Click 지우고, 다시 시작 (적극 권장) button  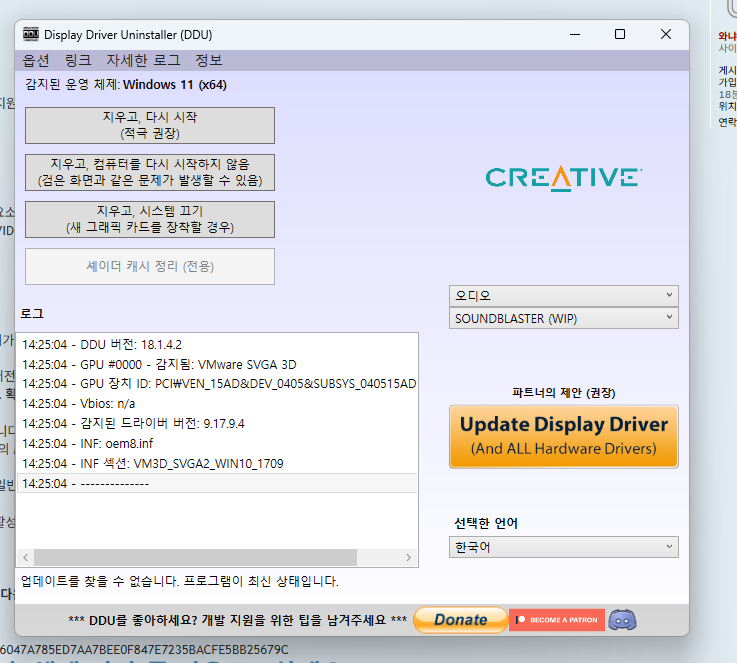point(150,125)
